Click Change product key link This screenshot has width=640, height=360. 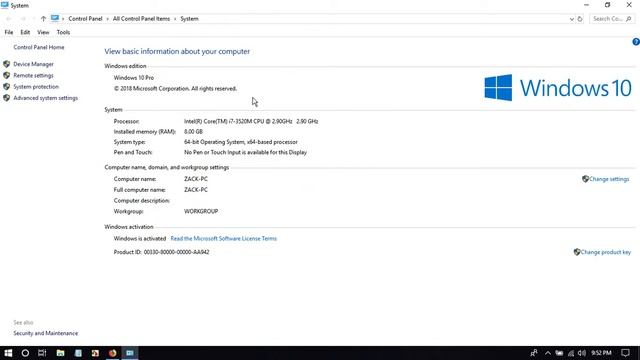pyautogui.click(x=606, y=252)
